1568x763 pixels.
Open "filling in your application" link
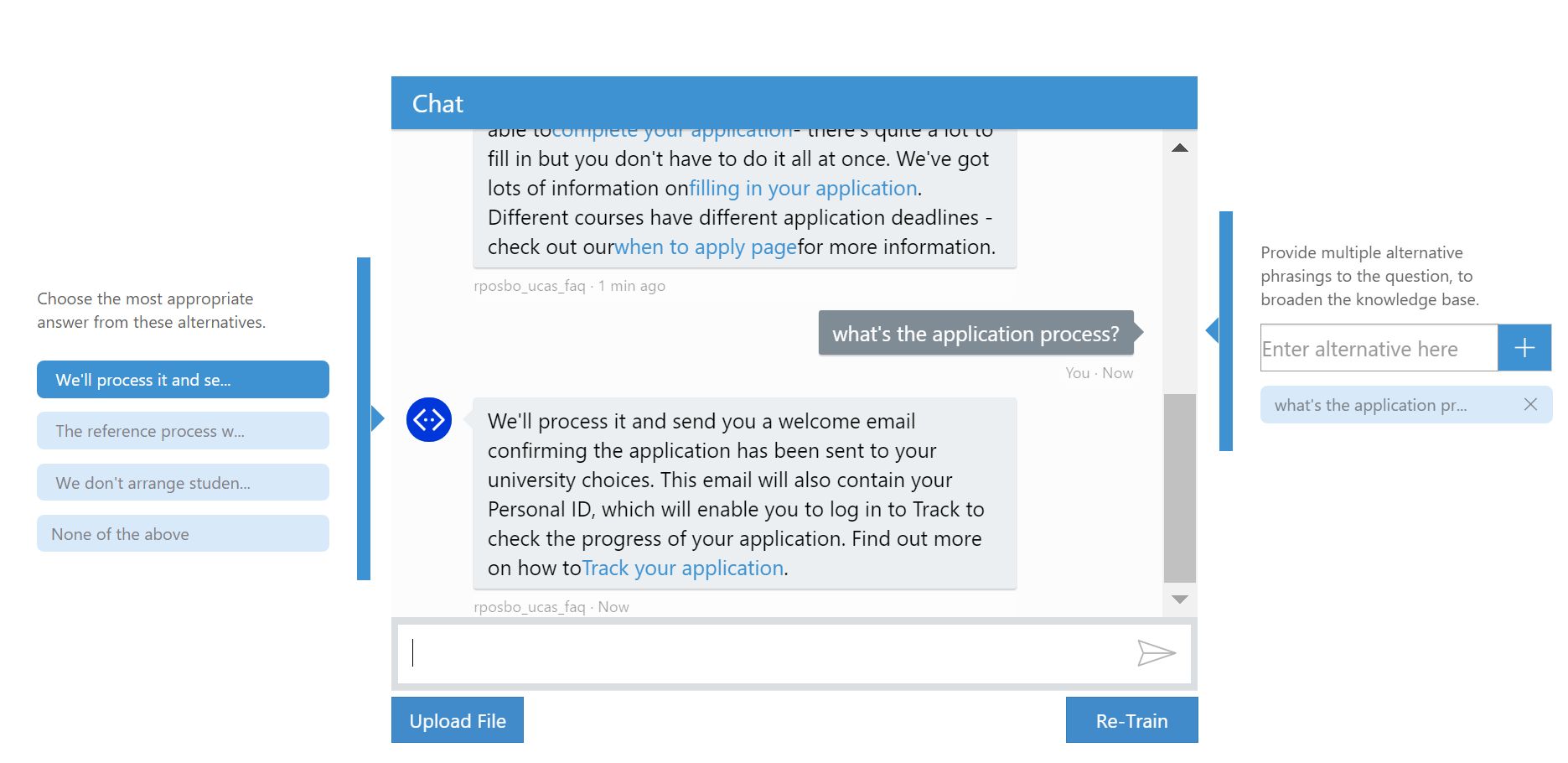pyautogui.click(x=803, y=189)
